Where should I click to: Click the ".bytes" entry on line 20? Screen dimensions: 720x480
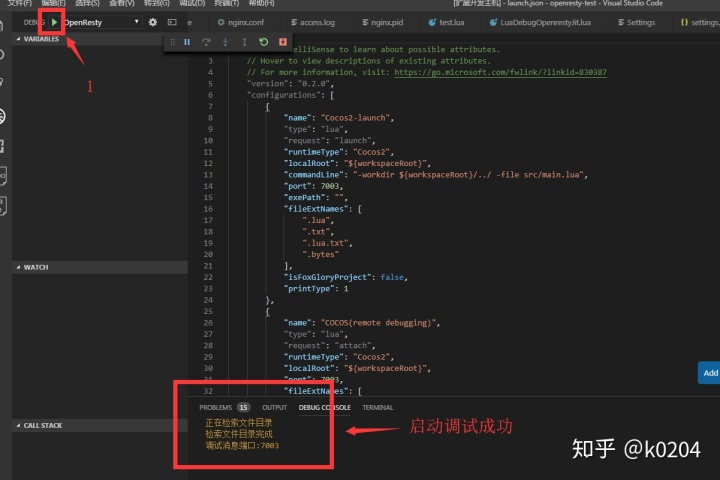coord(321,254)
